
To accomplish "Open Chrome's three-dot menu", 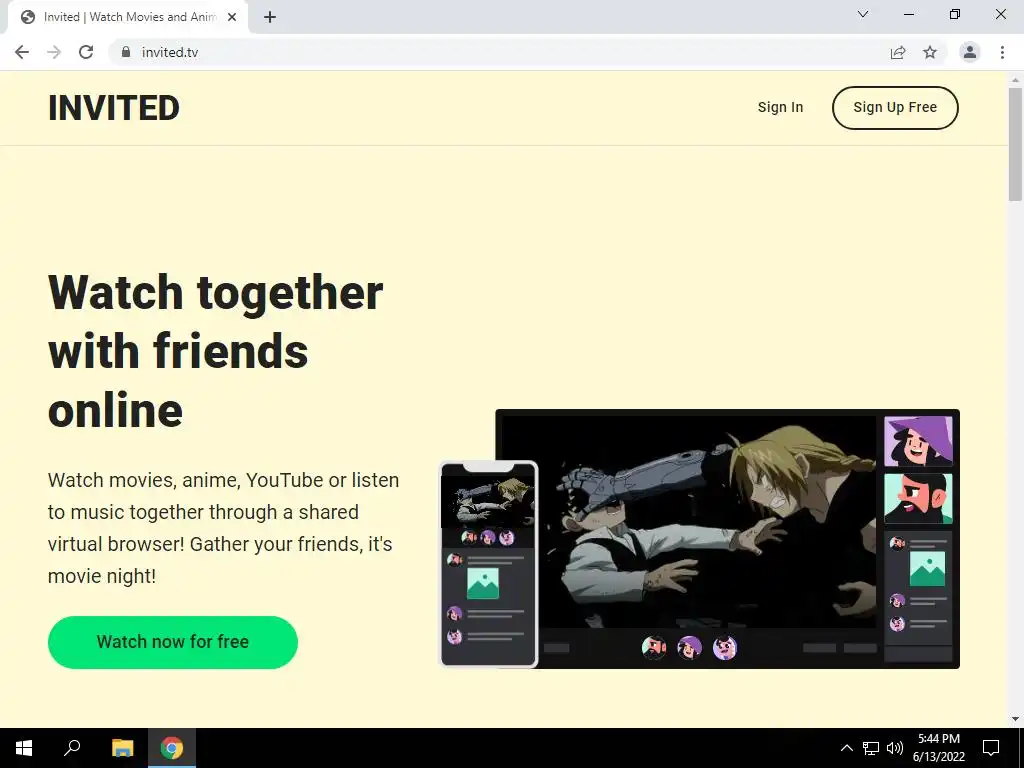I will click(1002, 52).
